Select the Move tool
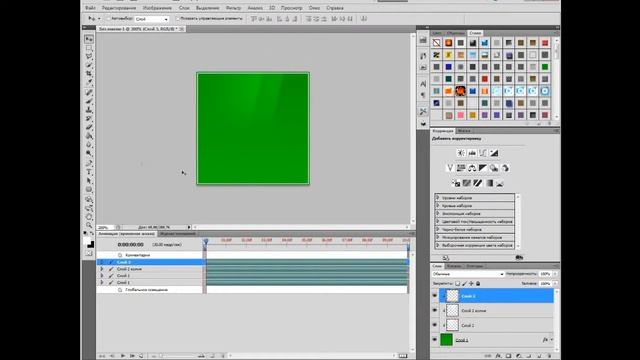This screenshot has width=640, height=360. (x=89, y=39)
